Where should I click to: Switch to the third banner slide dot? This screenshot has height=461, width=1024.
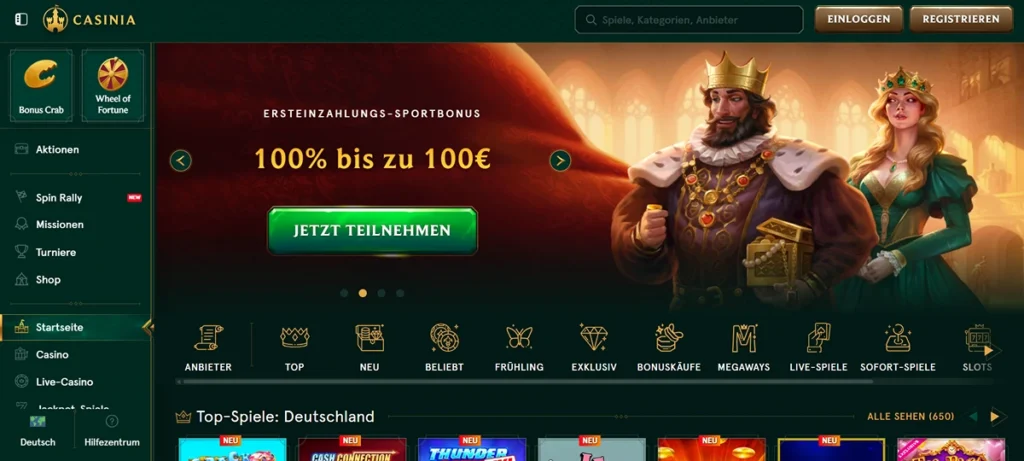(381, 293)
